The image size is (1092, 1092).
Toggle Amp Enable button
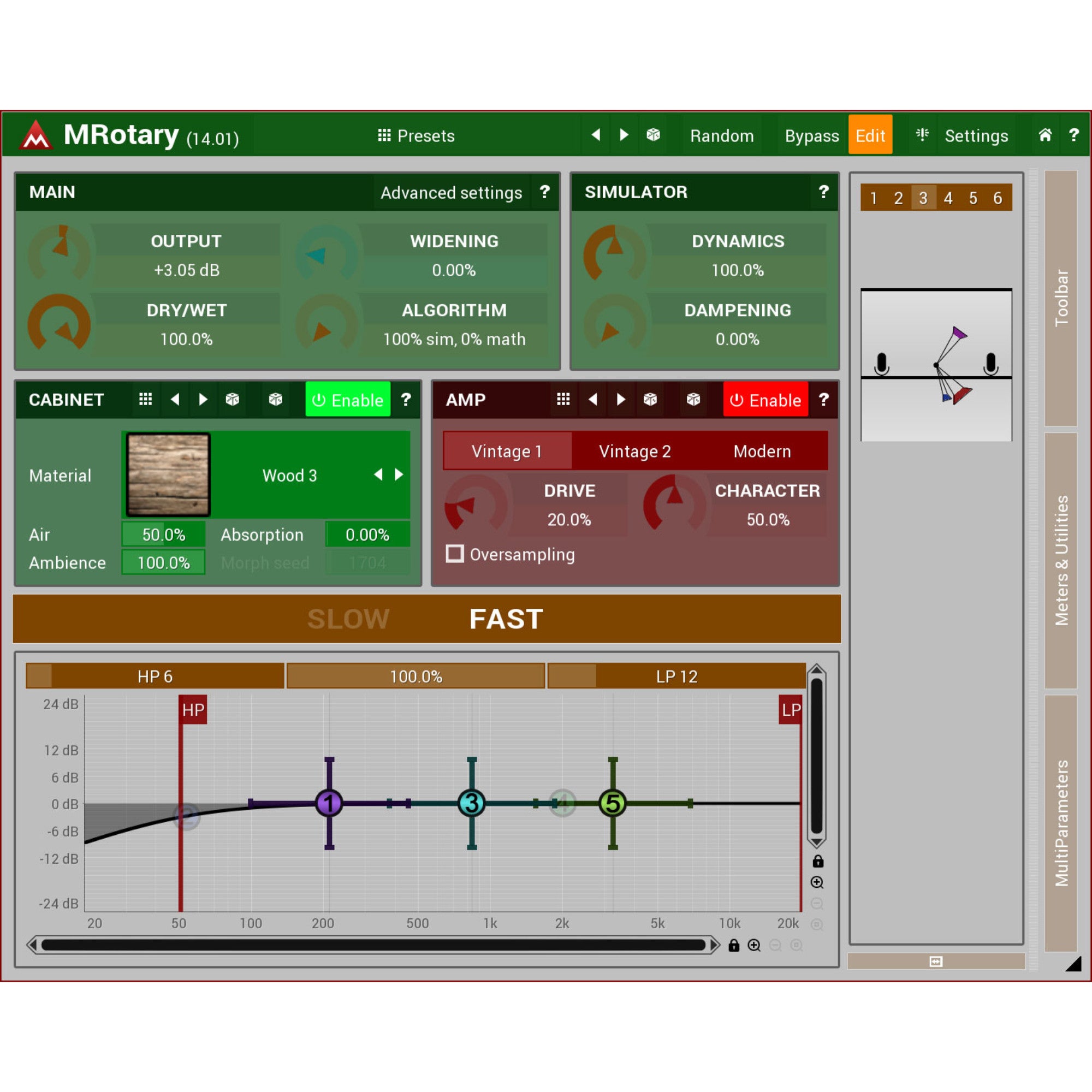click(x=766, y=400)
